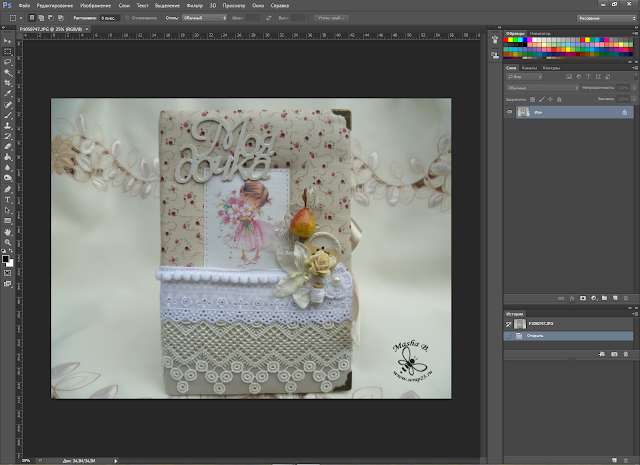The image size is (640, 465).
Task: Select the Blur tool
Action: coord(8,168)
